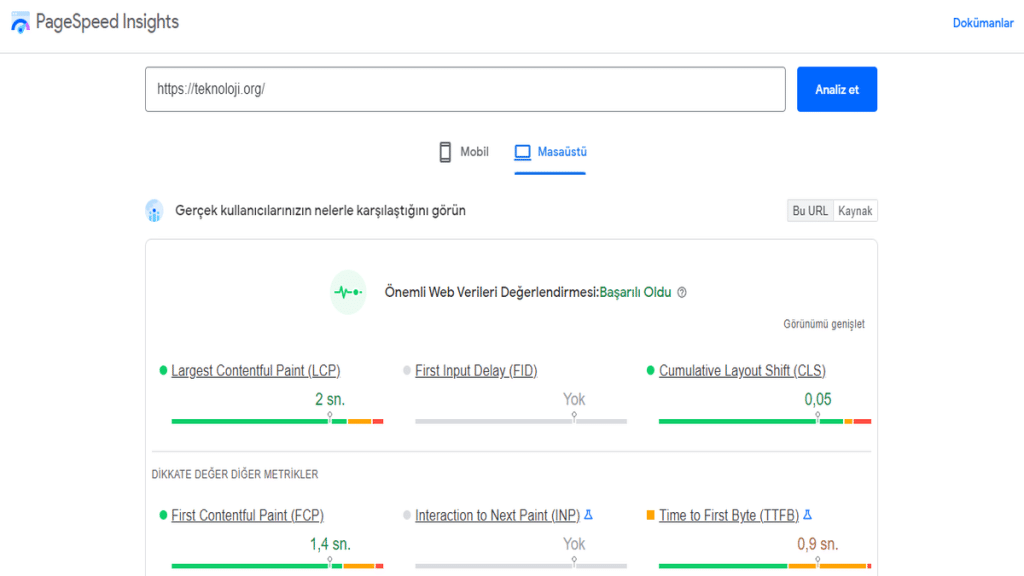Click the green dot beside LCP
Screen dimensions: 1024x576
pyautogui.click(x=163, y=370)
